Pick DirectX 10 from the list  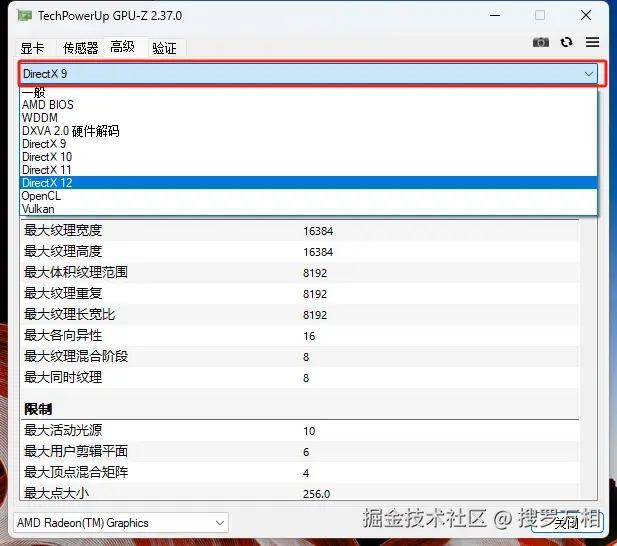click(x=308, y=157)
